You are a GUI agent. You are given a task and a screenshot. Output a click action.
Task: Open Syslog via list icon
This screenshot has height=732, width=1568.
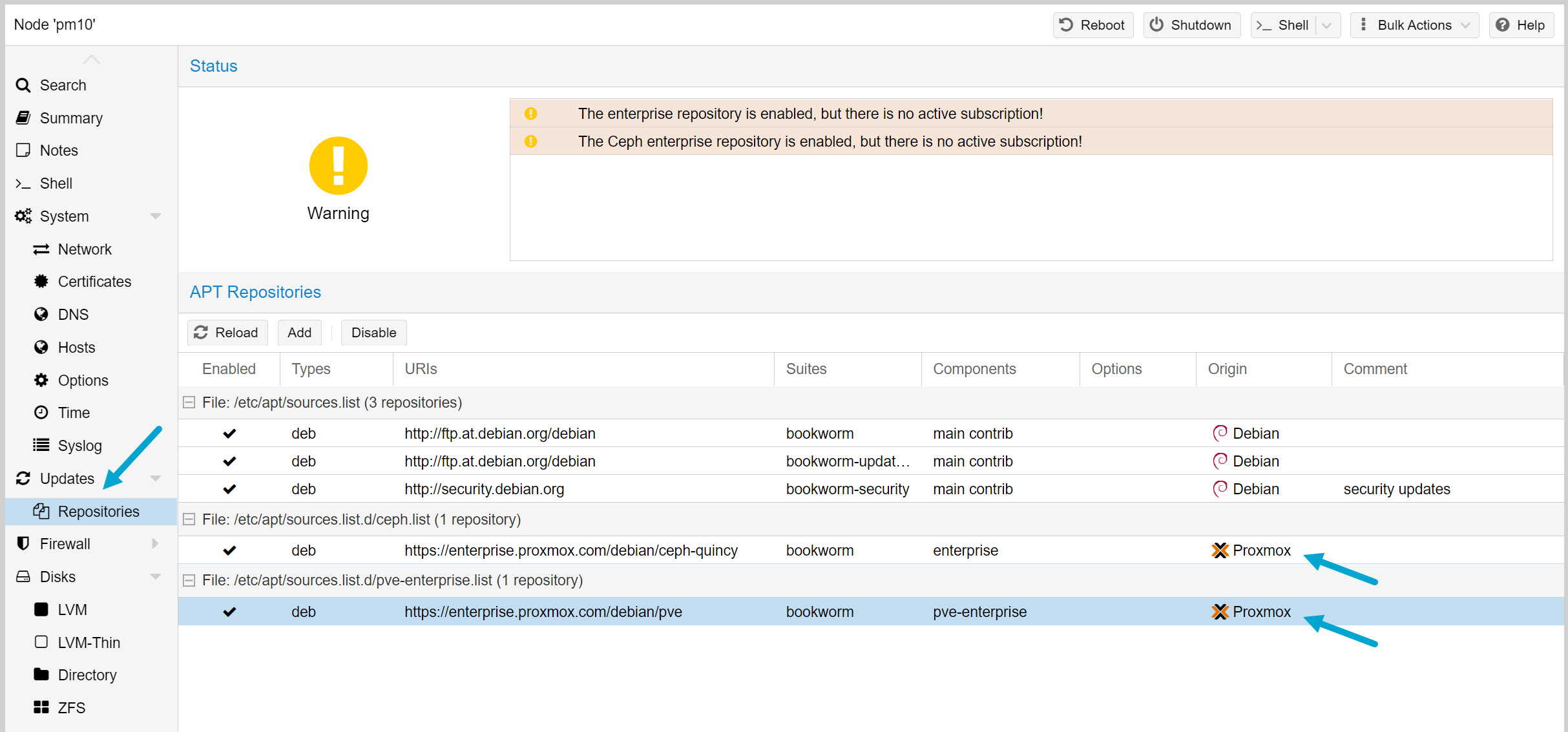tap(41, 445)
